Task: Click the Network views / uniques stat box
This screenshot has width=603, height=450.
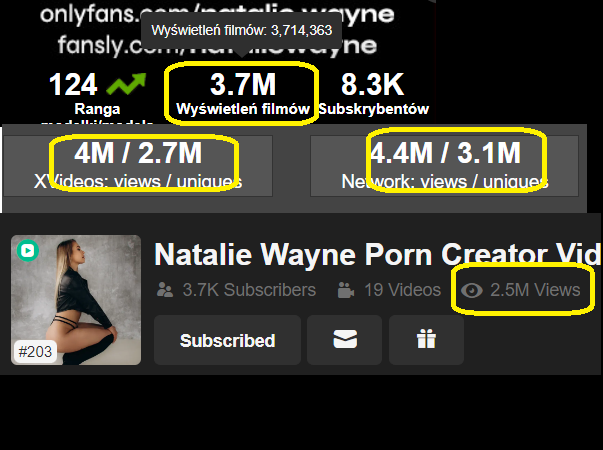Action: (x=445, y=166)
